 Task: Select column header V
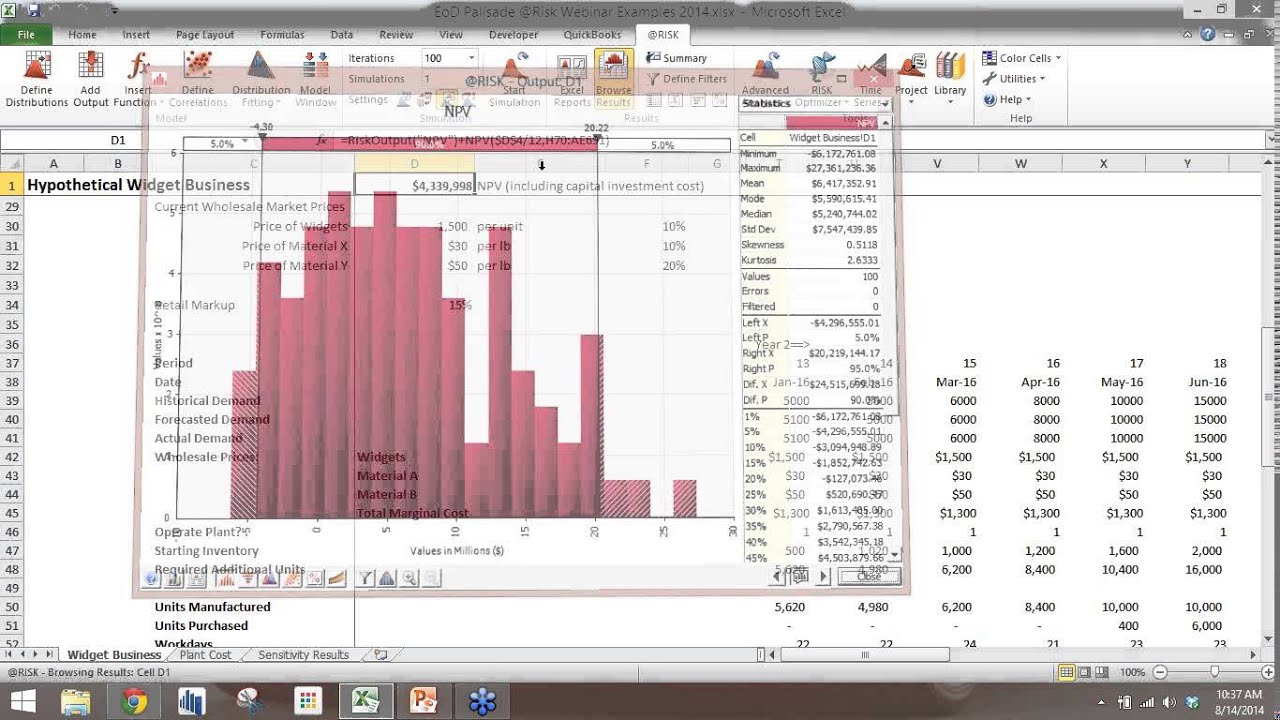pos(937,164)
